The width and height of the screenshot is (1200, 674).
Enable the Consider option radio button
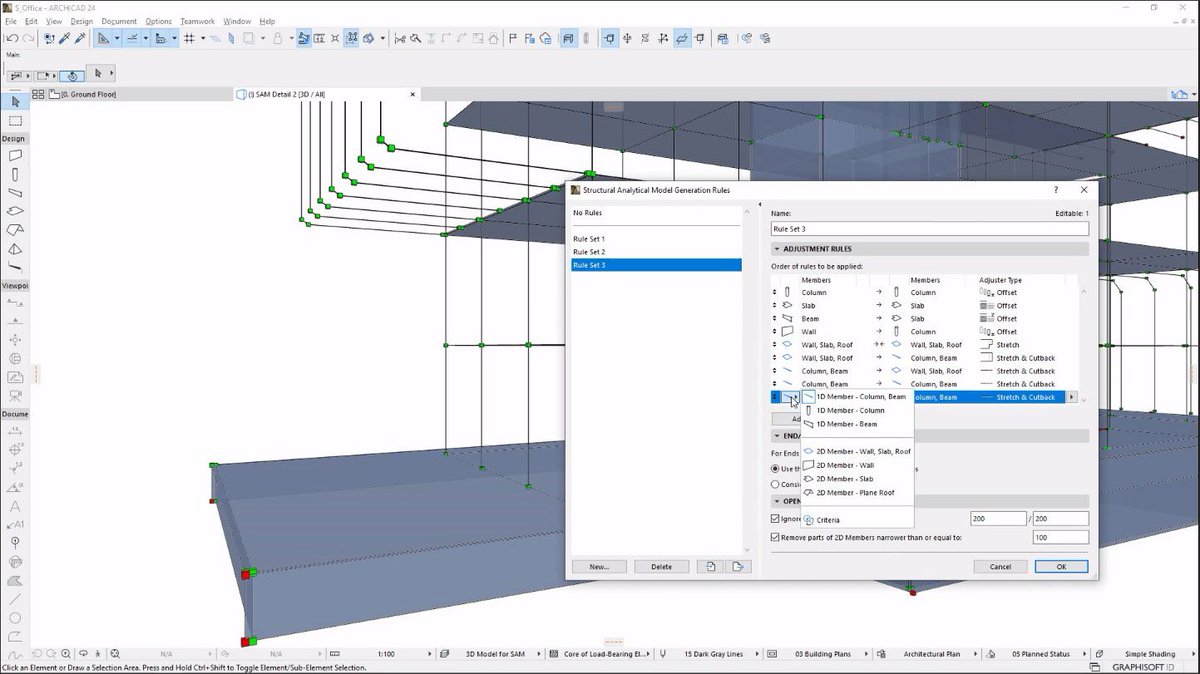(x=776, y=486)
